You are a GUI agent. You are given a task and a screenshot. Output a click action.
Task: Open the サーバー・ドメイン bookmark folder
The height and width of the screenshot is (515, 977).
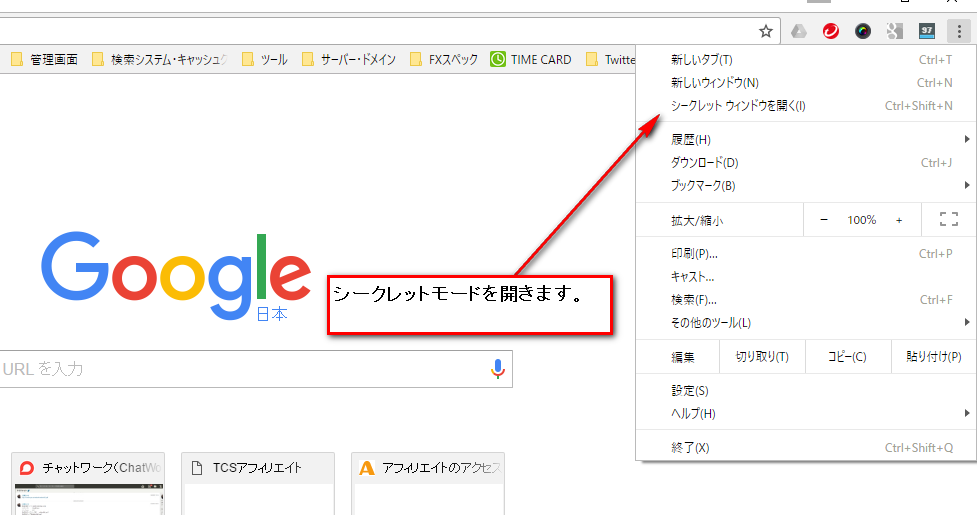click(349, 60)
